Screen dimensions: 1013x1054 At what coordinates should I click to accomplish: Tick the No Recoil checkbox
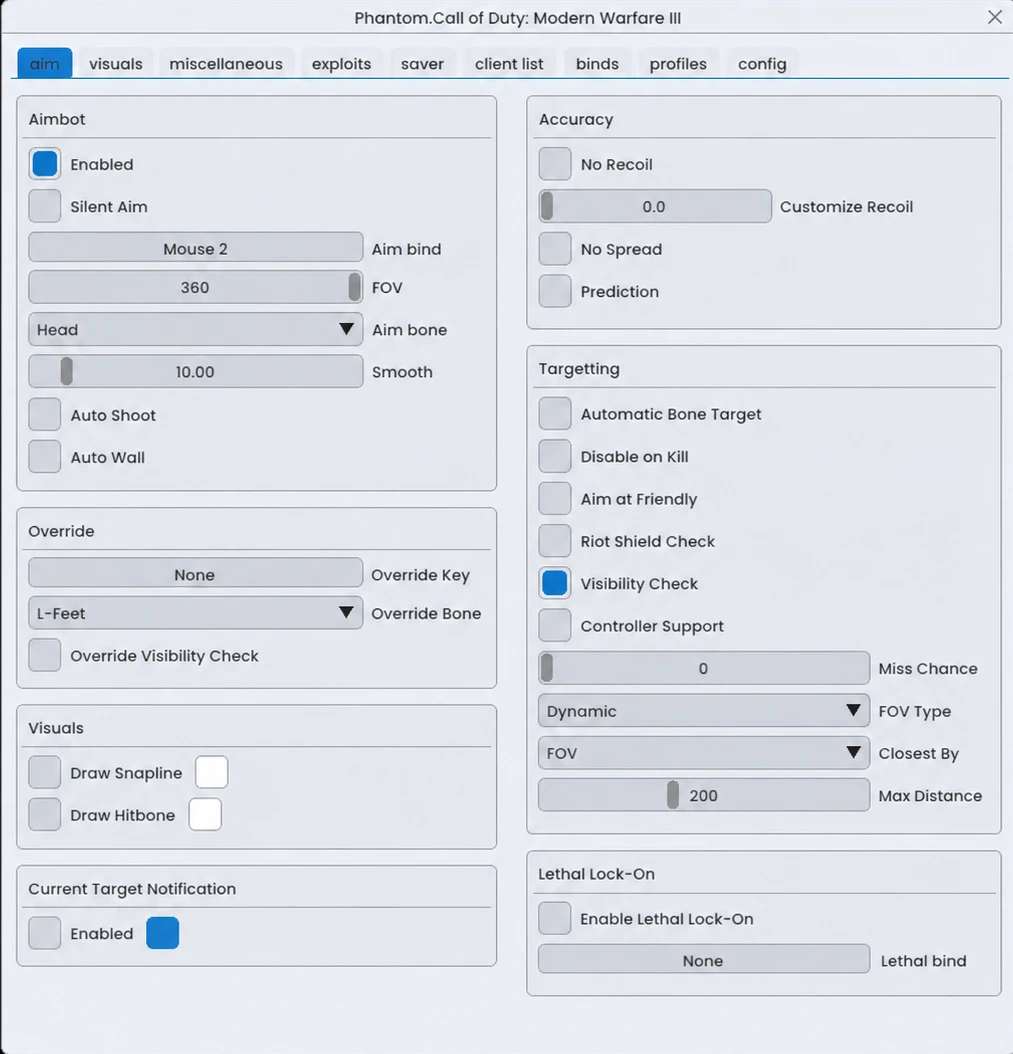click(x=555, y=164)
